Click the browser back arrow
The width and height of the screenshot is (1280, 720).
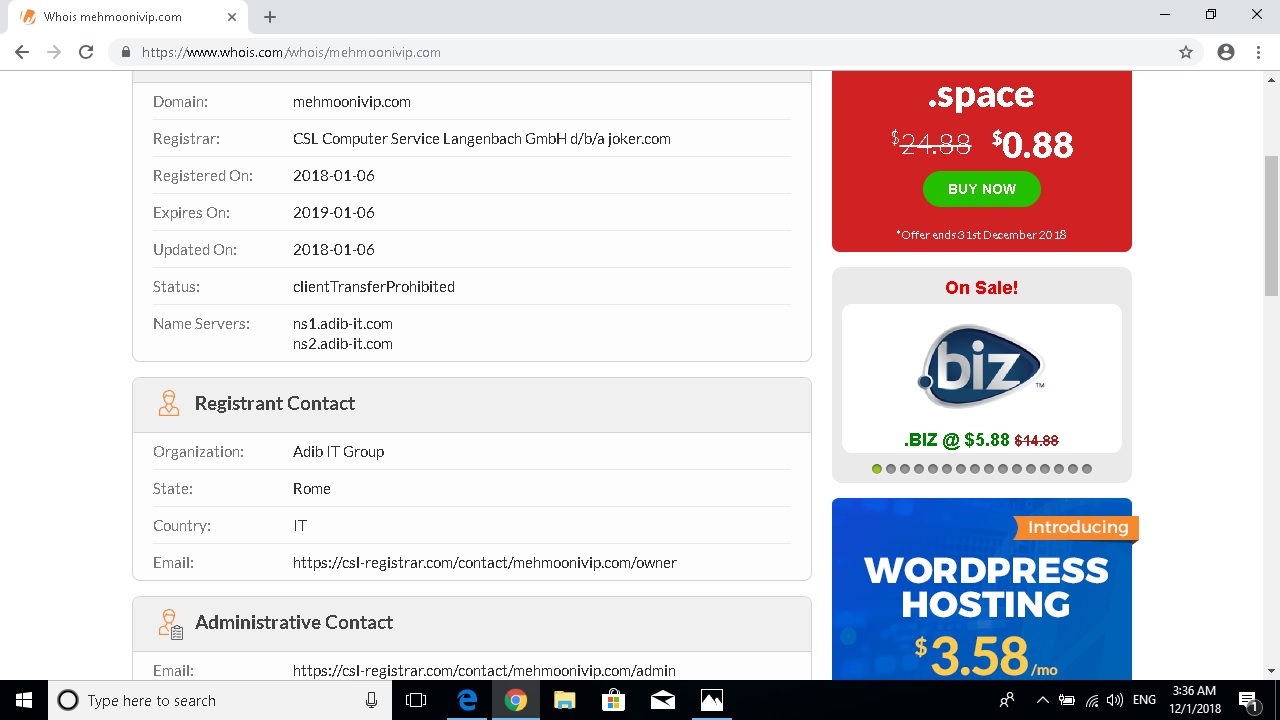point(22,52)
